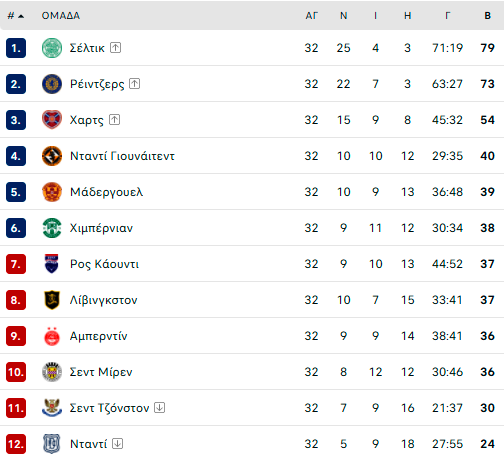Image resolution: width=504 pixels, height=461 pixels.
Task: Click the Motherwell club crest icon
Action: [x=52, y=192]
